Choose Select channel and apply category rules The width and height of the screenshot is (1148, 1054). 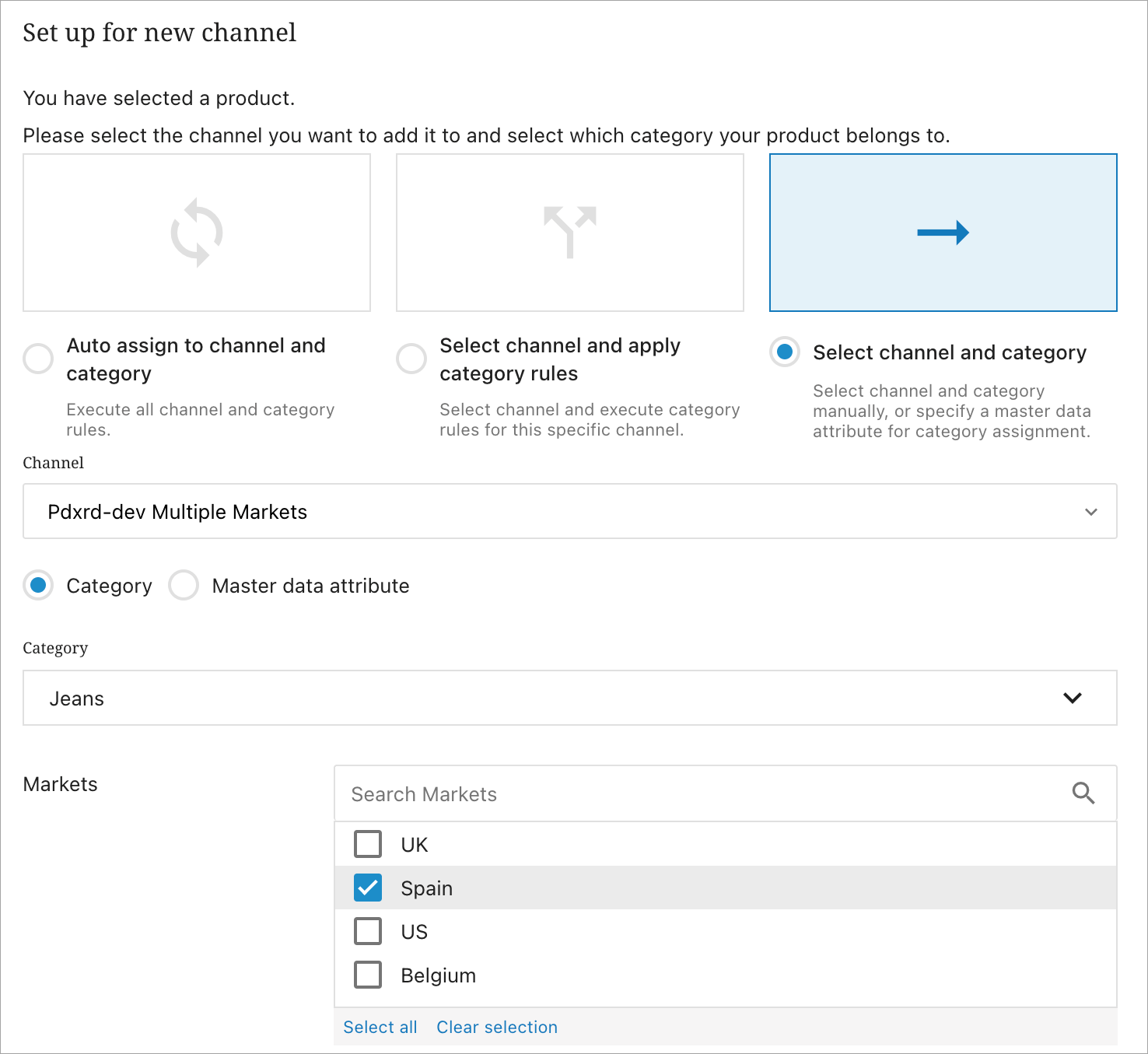(x=411, y=359)
